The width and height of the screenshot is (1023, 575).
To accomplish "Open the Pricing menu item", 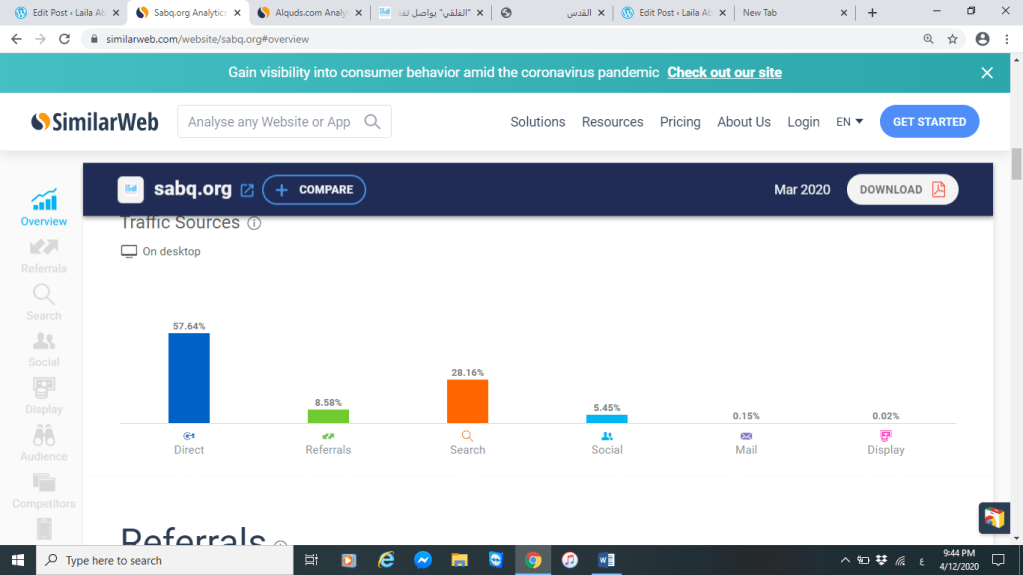I will 680,122.
